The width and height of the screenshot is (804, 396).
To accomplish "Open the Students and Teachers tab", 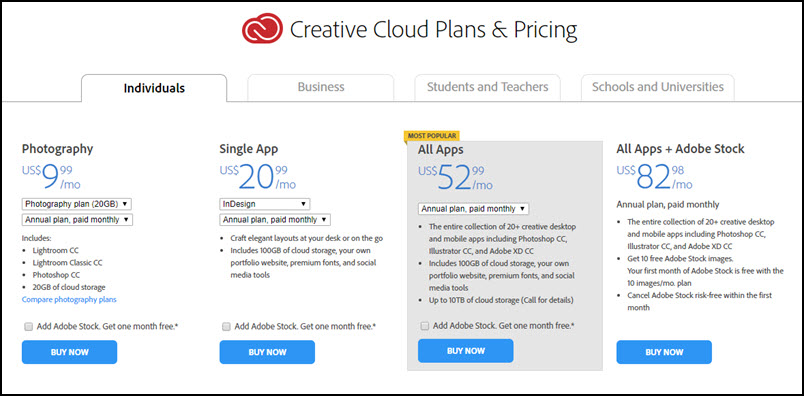I will pyautogui.click(x=488, y=87).
